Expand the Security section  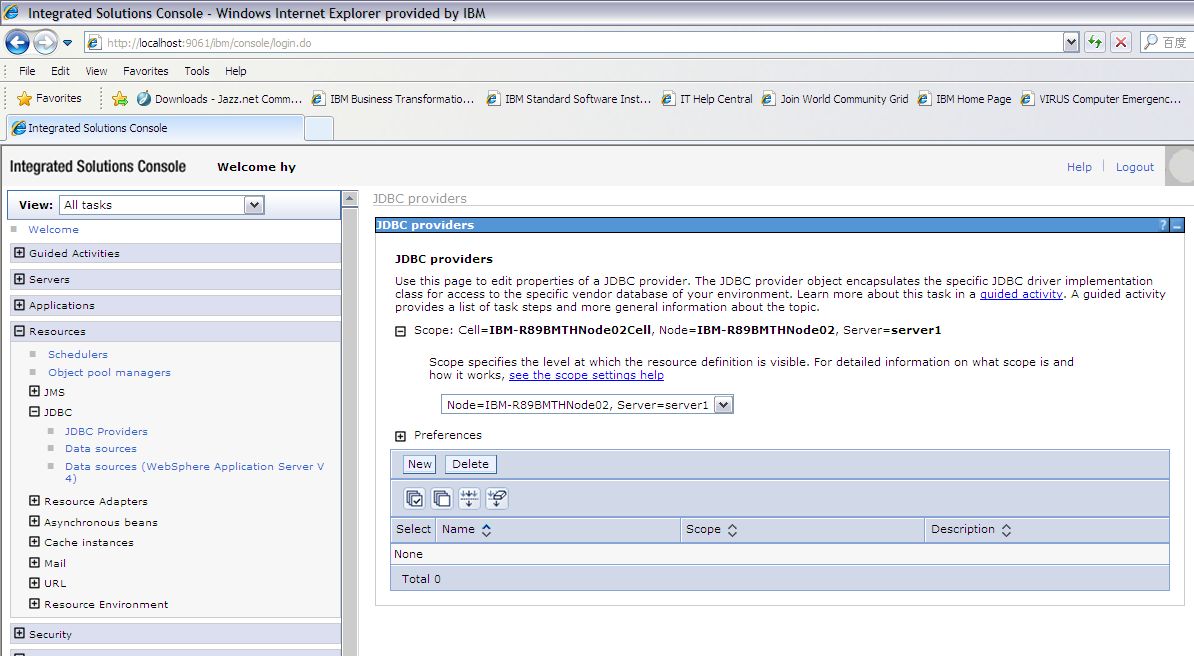(20, 632)
